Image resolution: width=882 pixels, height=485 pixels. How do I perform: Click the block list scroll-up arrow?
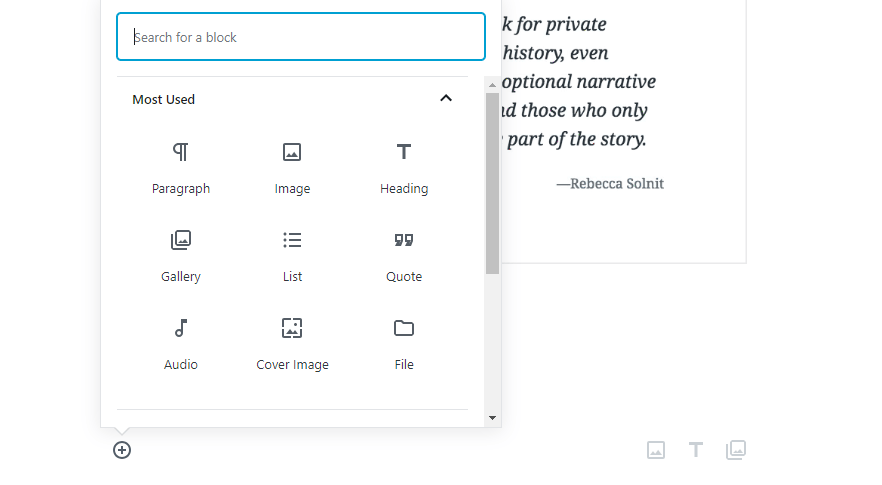[492, 85]
